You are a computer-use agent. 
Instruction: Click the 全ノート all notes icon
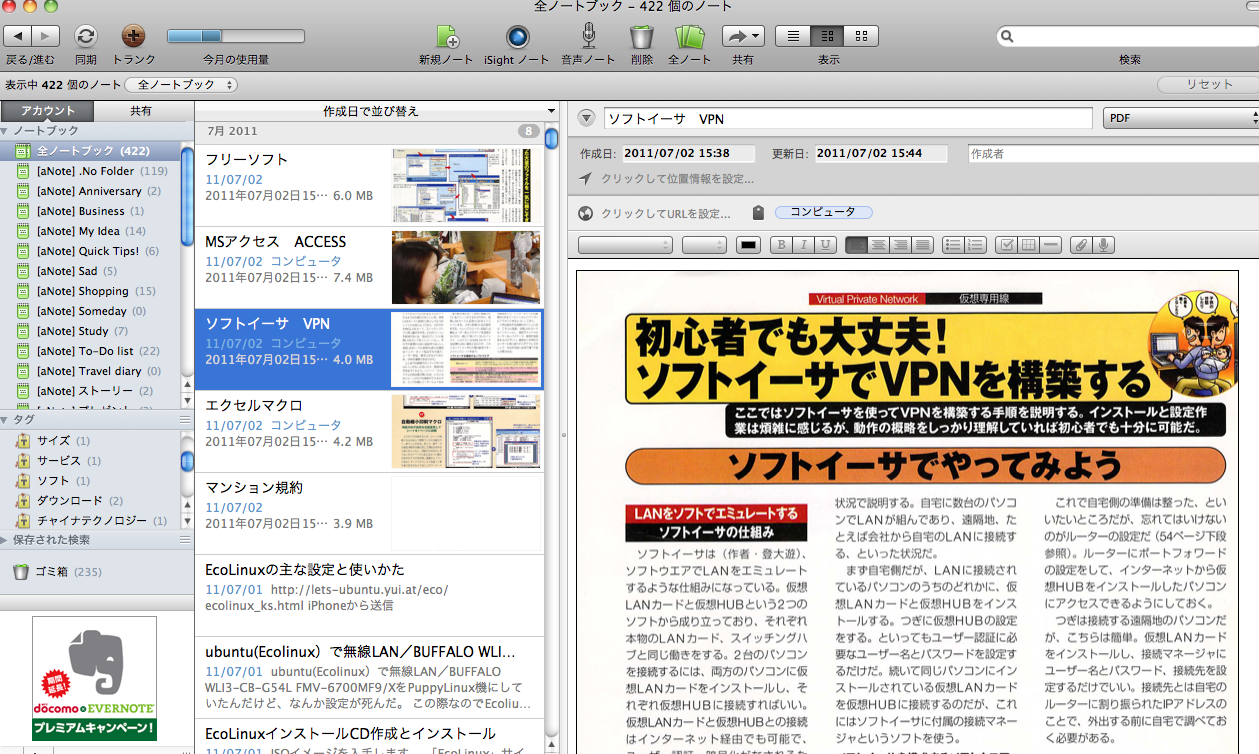point(689,37)
